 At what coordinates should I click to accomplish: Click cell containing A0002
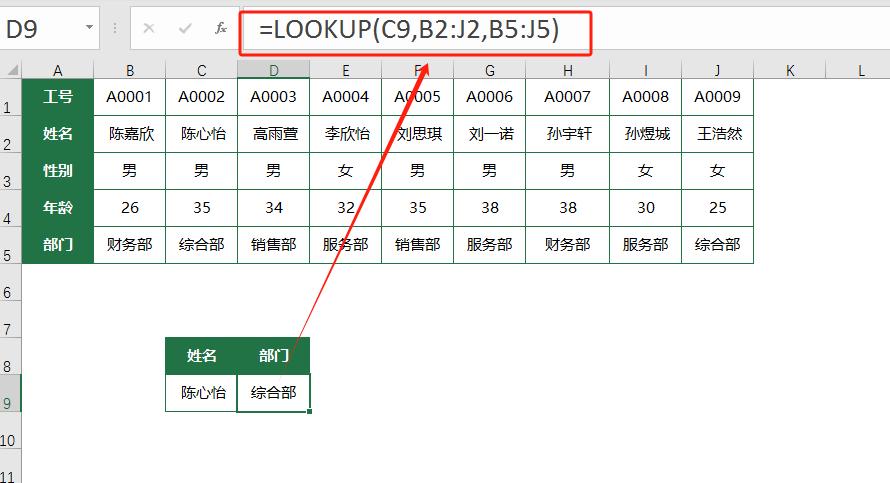point(201,97)
